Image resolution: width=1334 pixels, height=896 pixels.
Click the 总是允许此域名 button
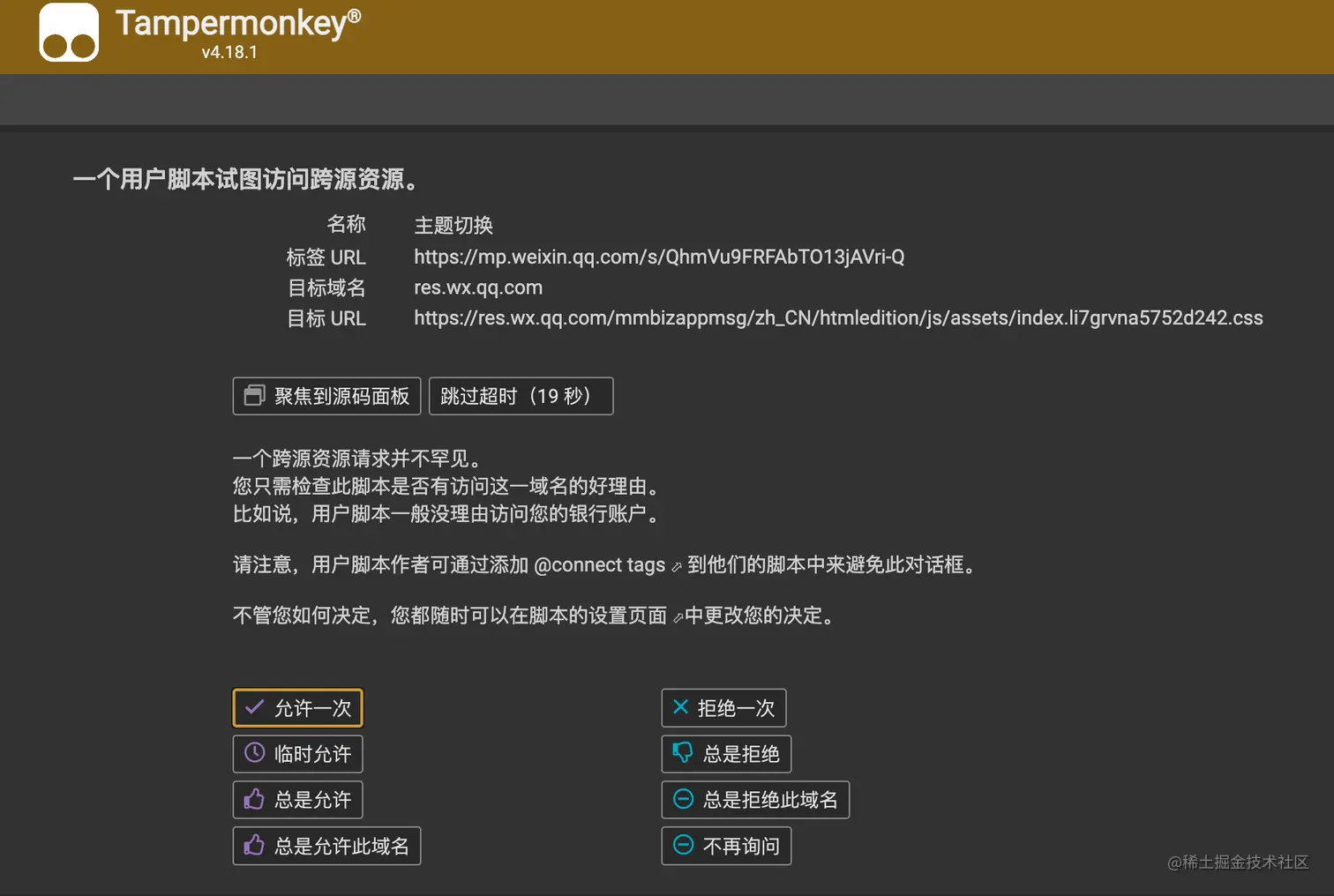326,846
